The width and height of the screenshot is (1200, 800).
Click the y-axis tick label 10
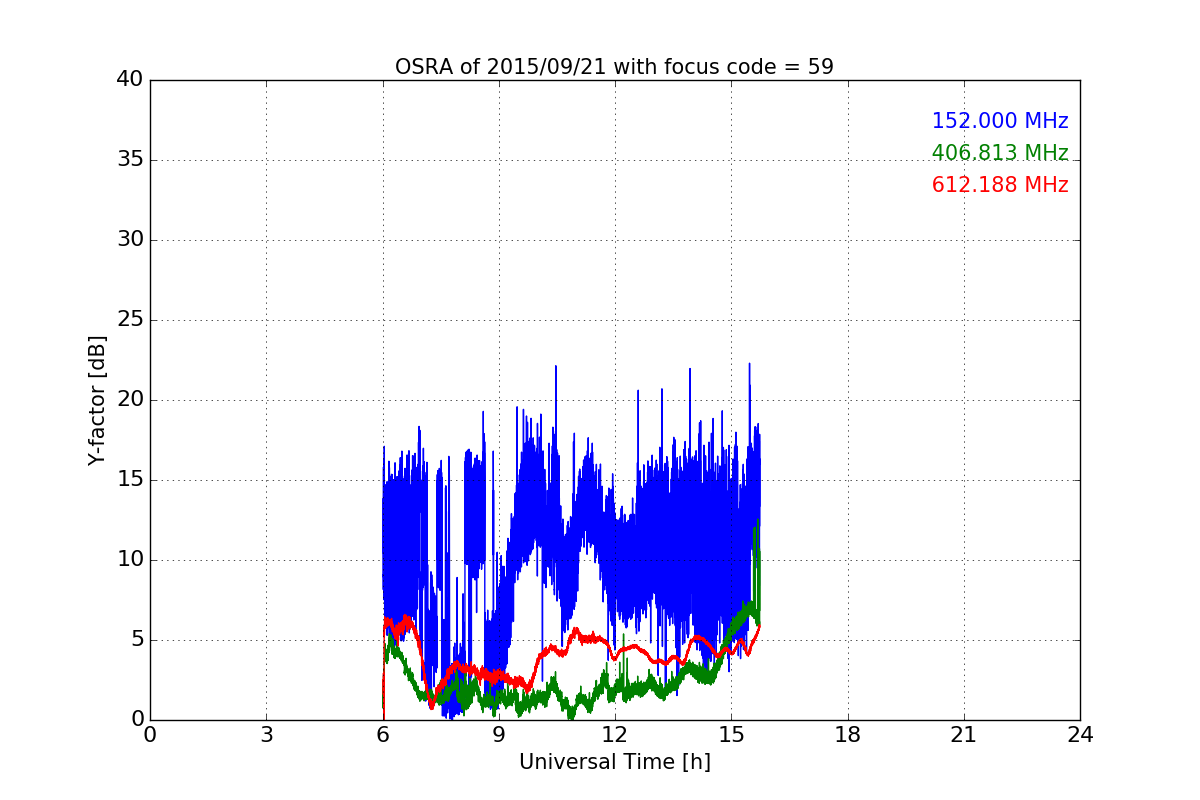[130, 560]
